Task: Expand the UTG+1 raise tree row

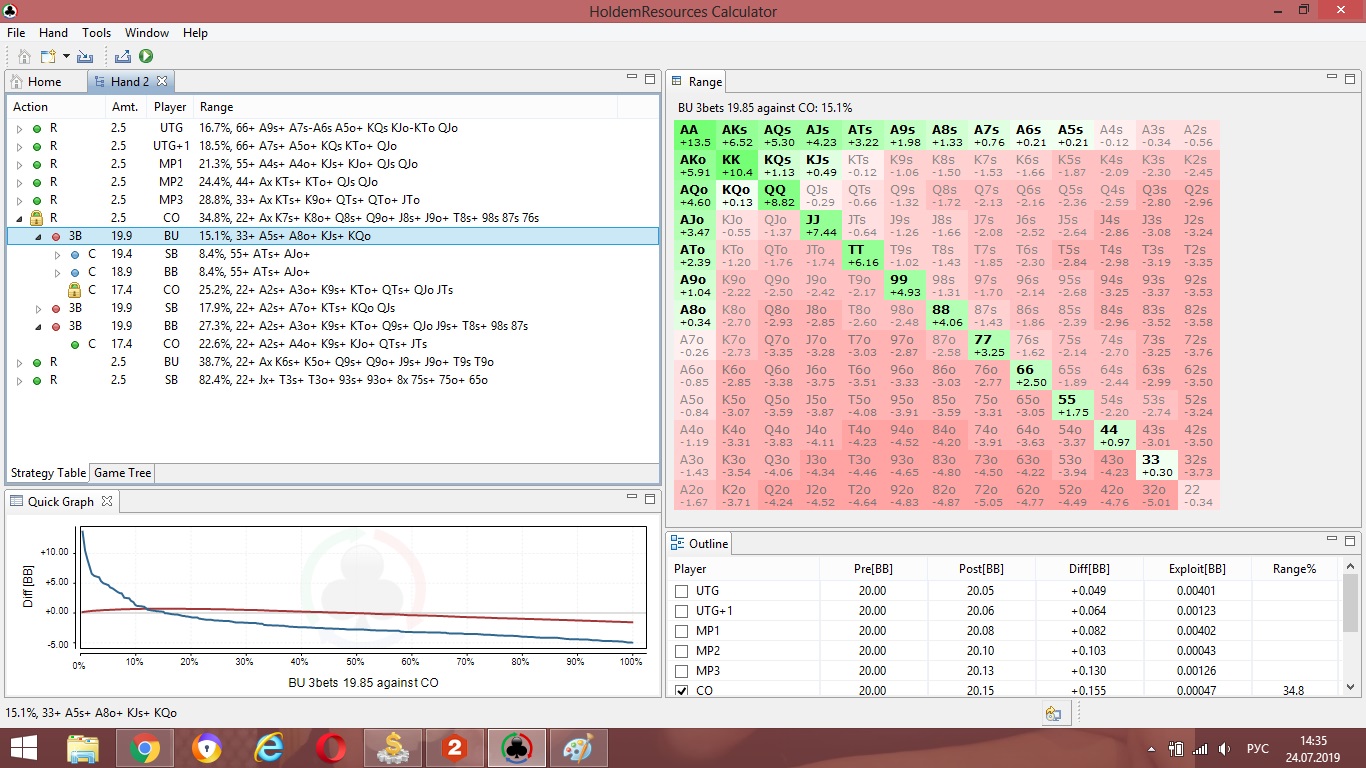Action: click(x=18, y=146)
